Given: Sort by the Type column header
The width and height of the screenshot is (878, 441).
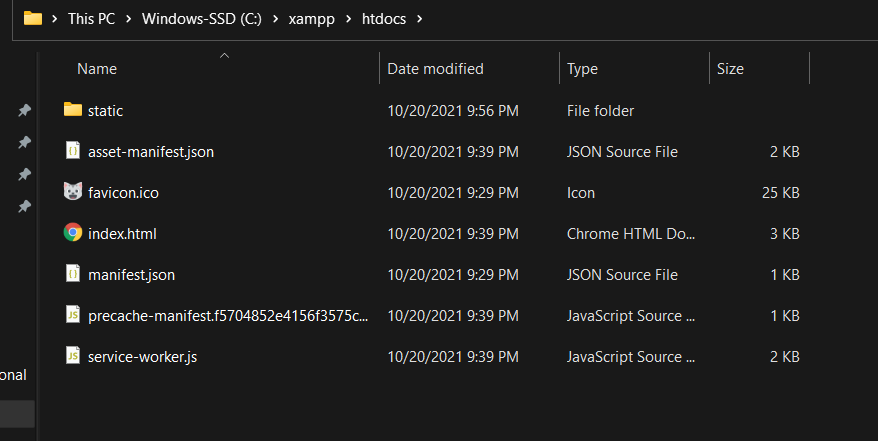Looking at the screenshot, I should tap(582, 69).
